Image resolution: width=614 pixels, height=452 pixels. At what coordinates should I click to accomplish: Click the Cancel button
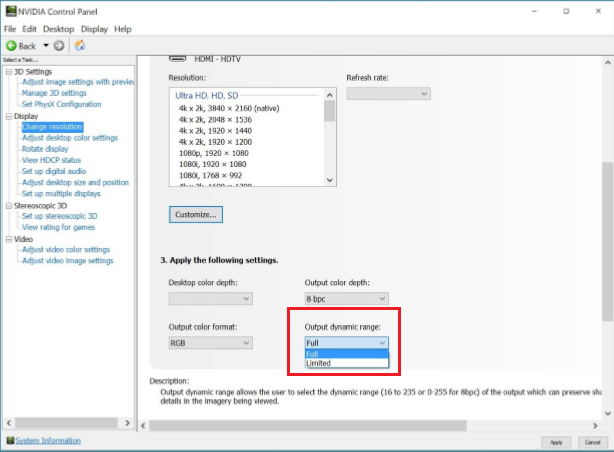(592, 442)
